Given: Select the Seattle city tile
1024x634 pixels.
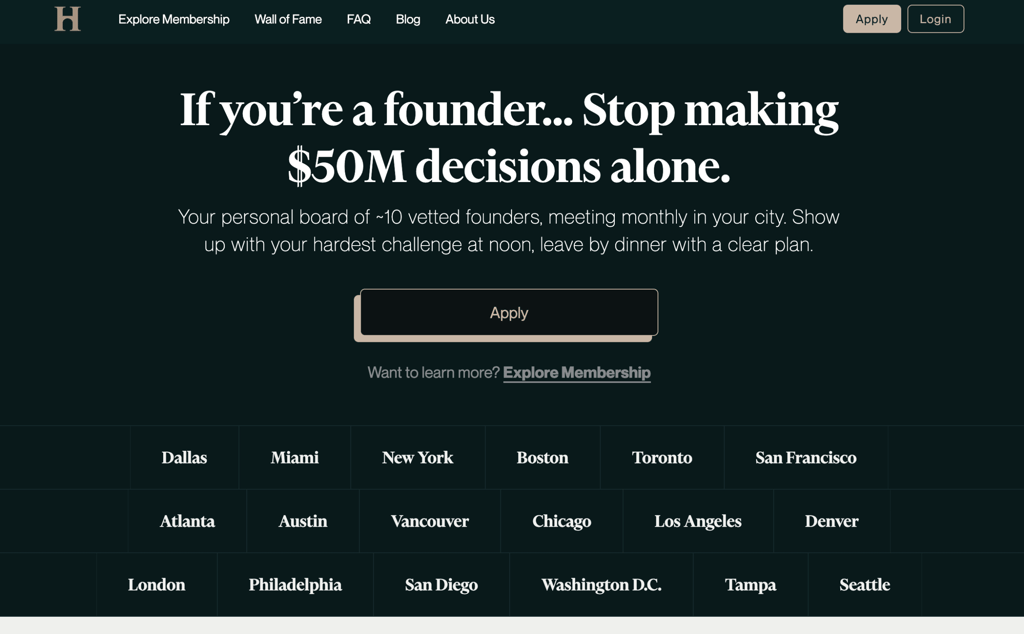Looking at the screenshot, I should coord(865,584).
